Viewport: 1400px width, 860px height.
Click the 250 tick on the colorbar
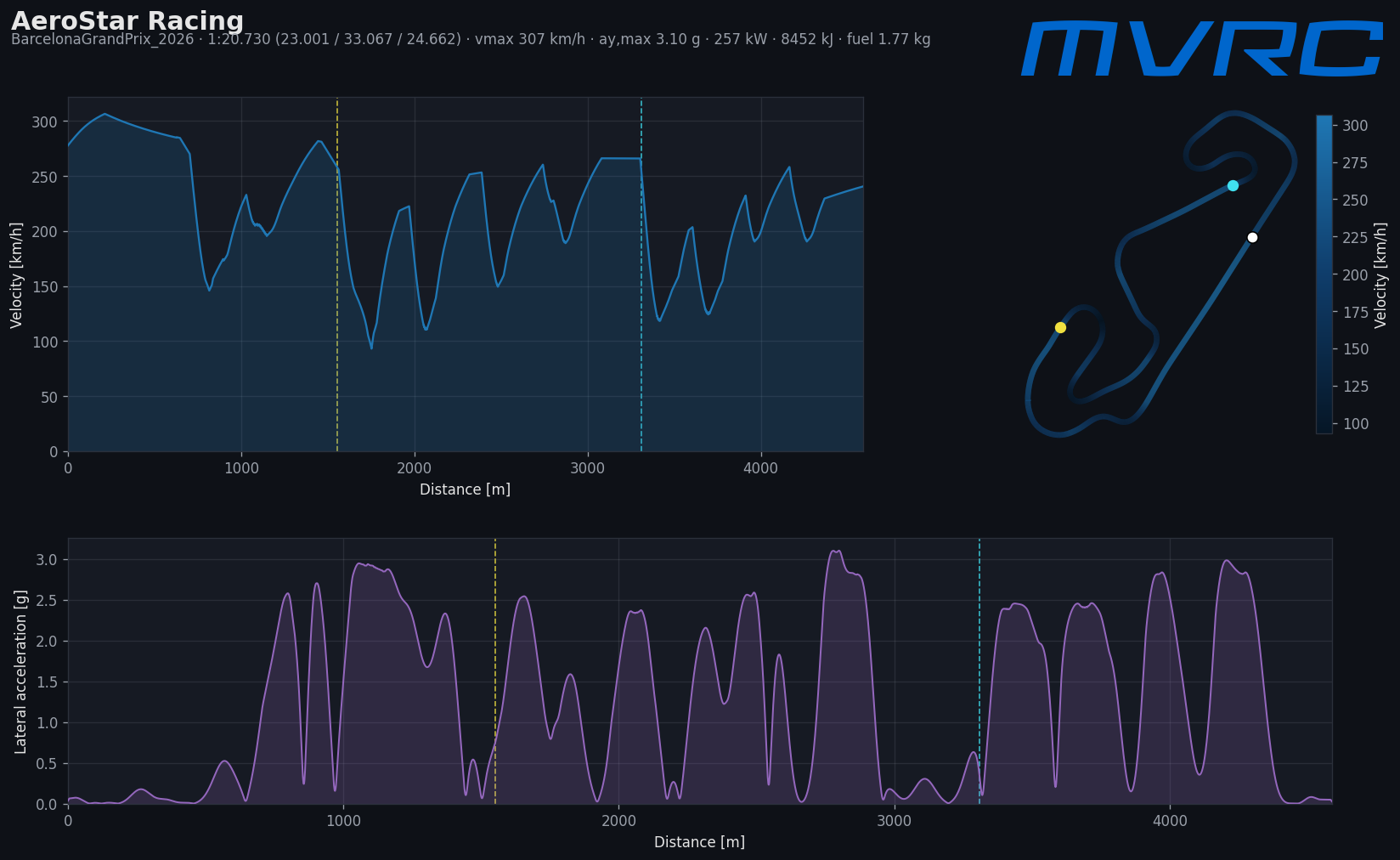pos(1355,201)
